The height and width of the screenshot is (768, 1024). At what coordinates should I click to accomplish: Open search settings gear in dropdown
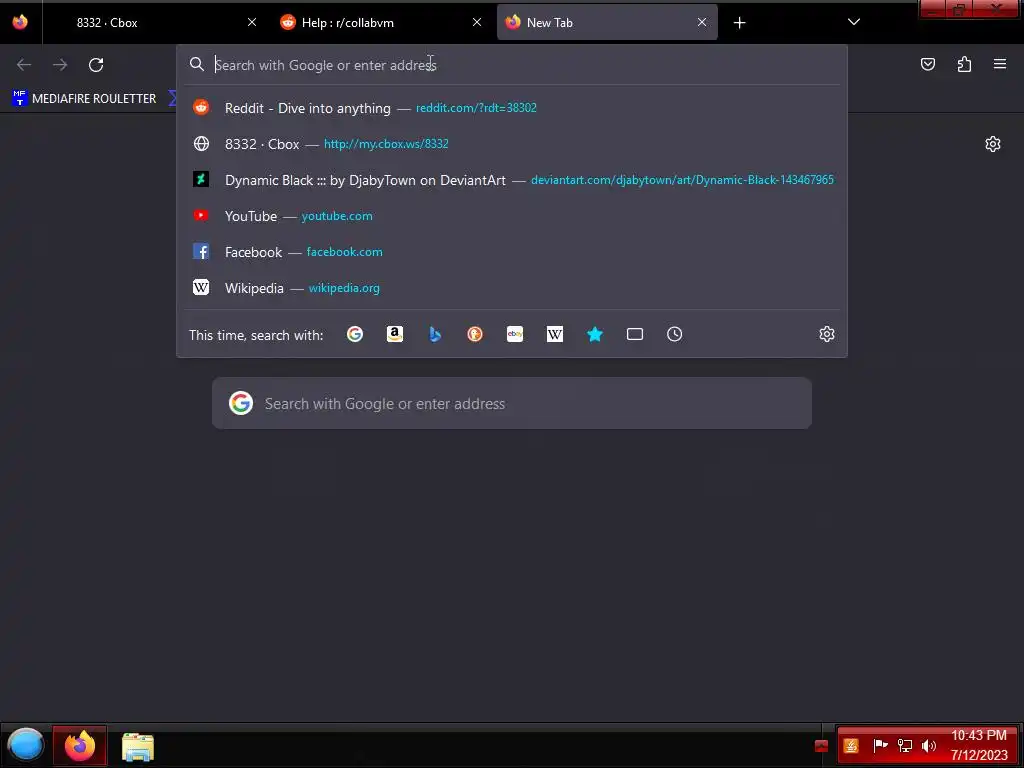click(827, 334)
